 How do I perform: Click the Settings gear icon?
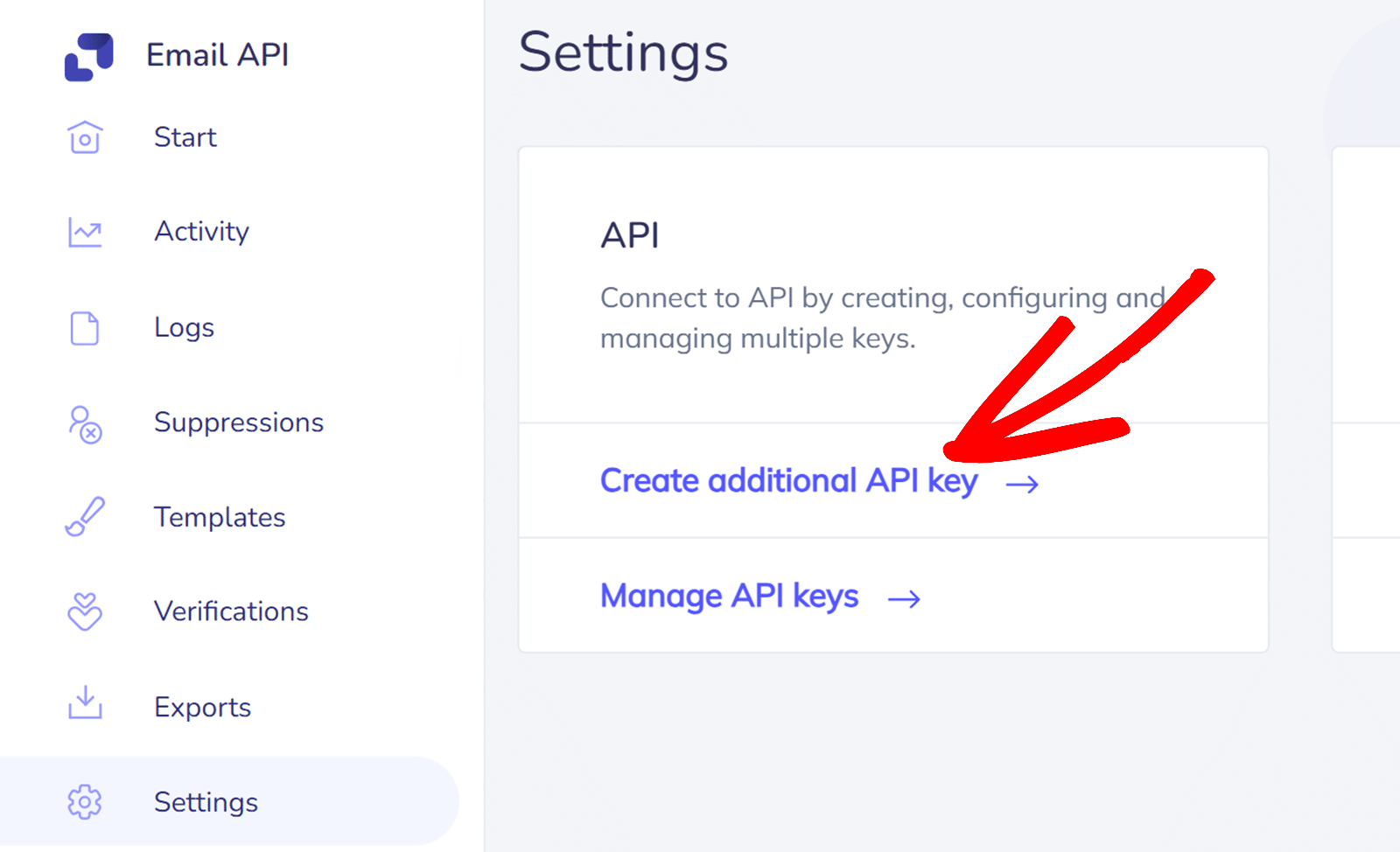tap(83, 802)
